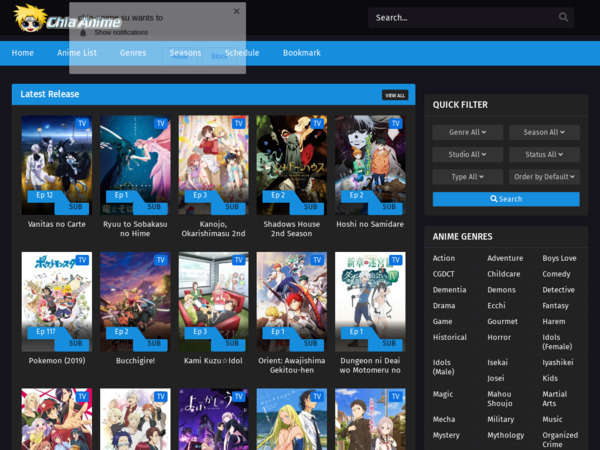600x450 pixels.
Task: Go to the Genres menu
Action: (x=133, y=53)
